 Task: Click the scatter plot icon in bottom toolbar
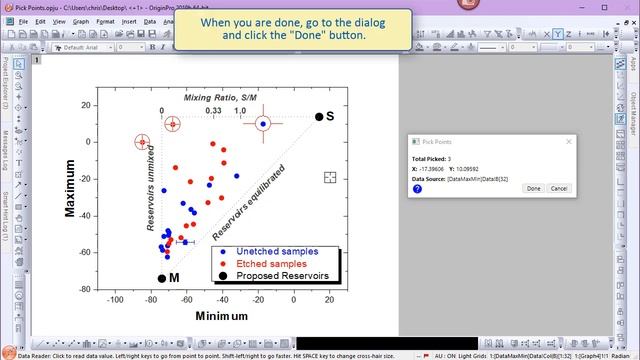[x=56, y=344]
